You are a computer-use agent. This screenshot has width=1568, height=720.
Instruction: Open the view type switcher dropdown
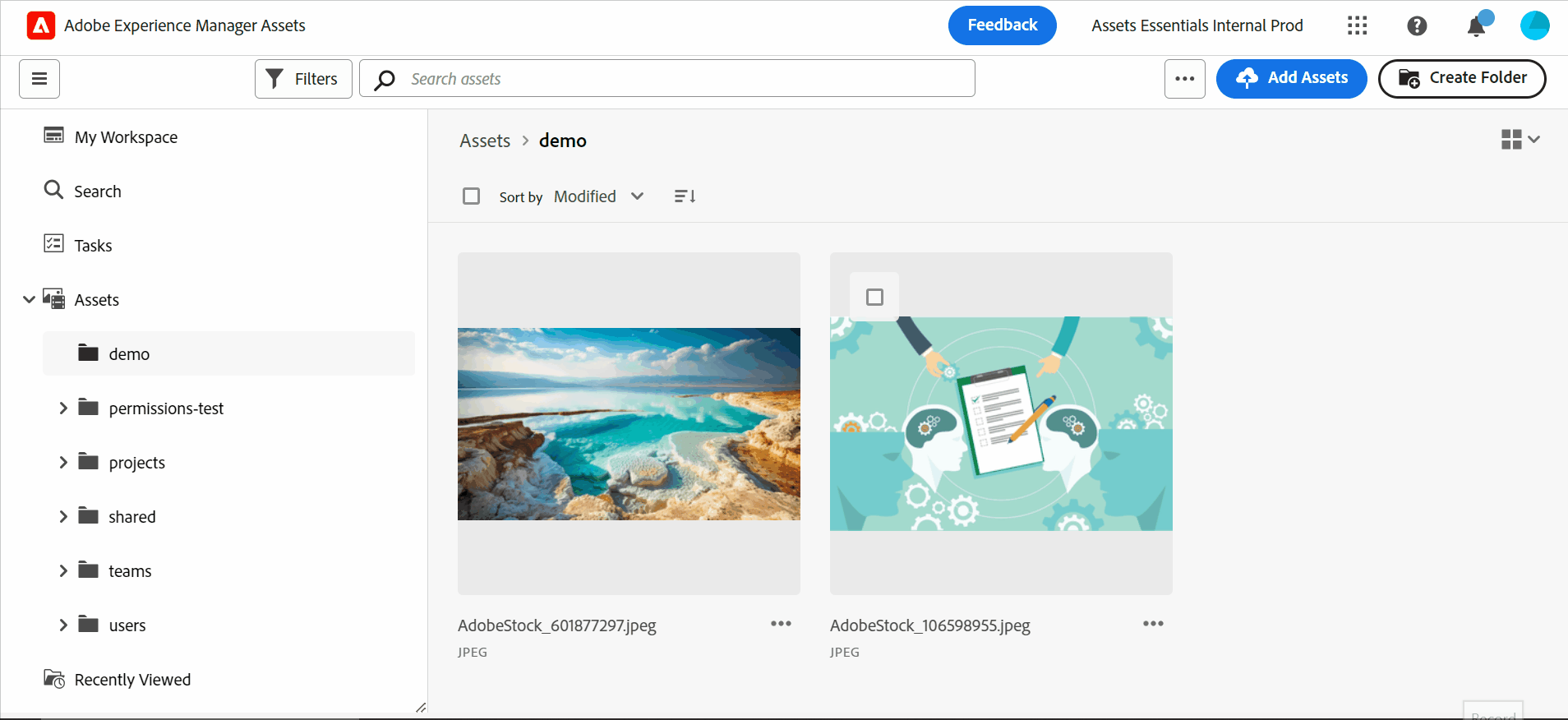point(1520,140)
